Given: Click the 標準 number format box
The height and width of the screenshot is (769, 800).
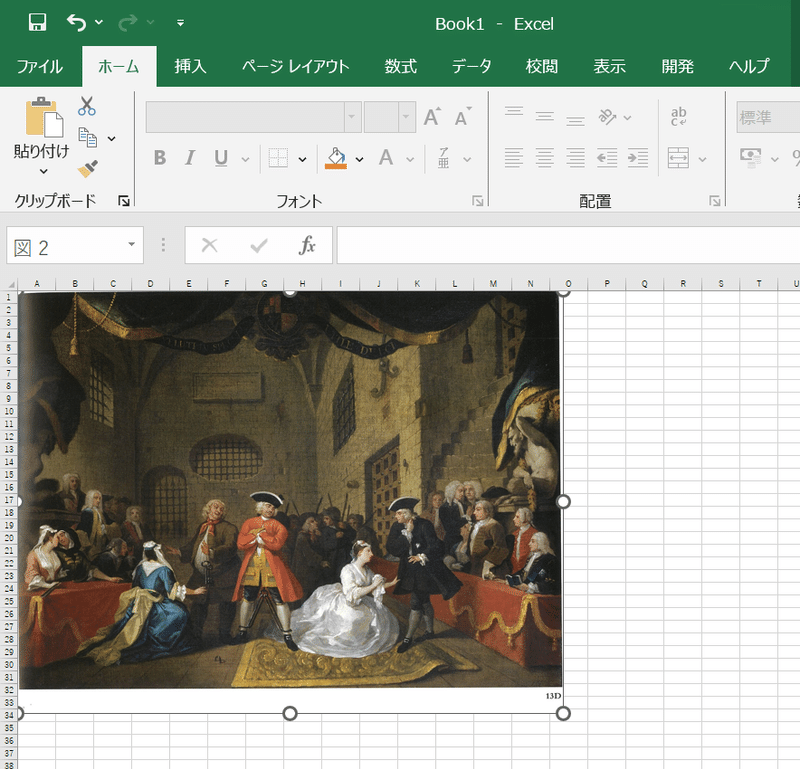Looking at the screenshot, I should 768,117.
